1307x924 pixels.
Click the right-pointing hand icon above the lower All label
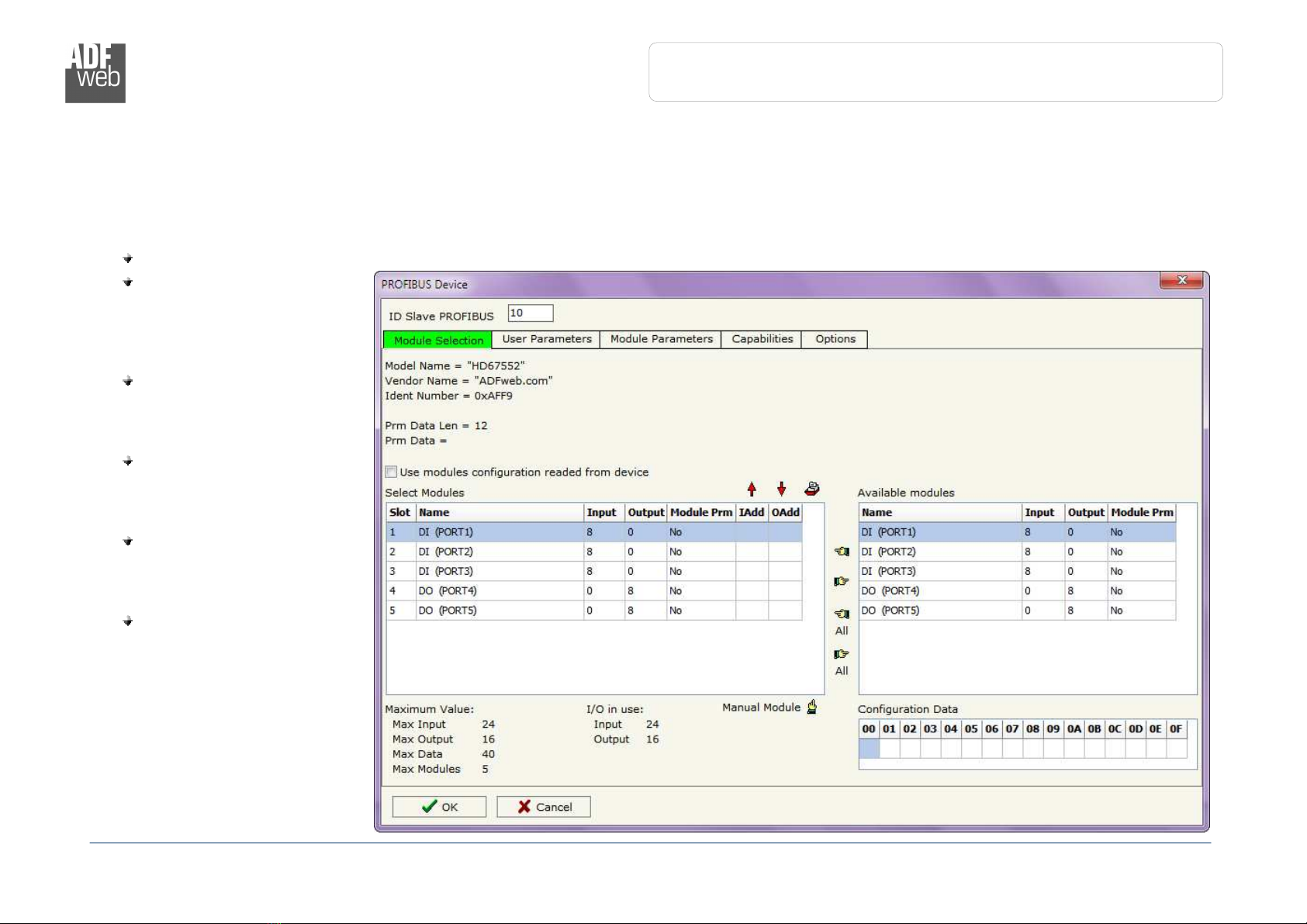pos(842,654)
